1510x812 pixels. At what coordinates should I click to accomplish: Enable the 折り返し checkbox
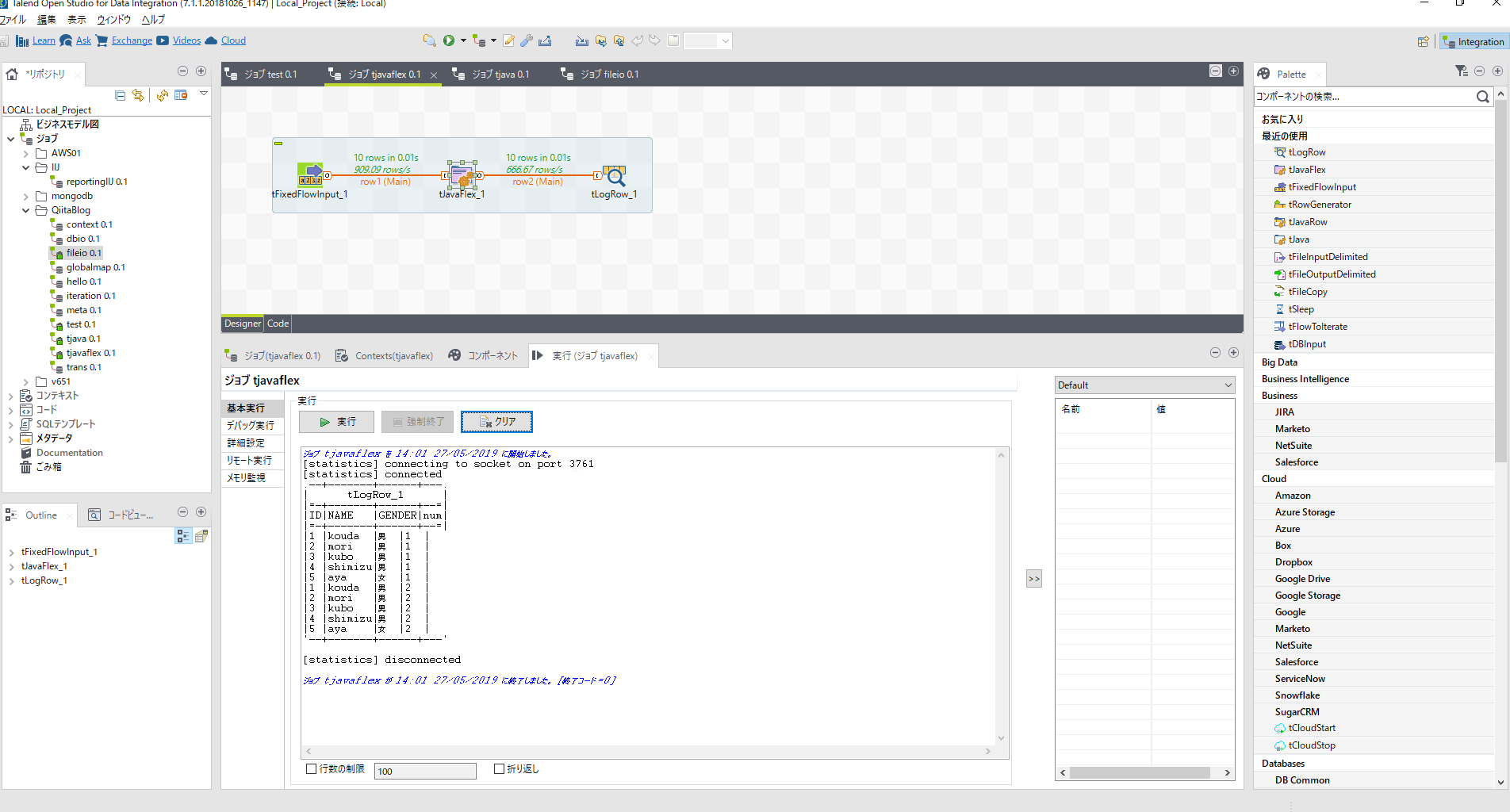[499, 768]
